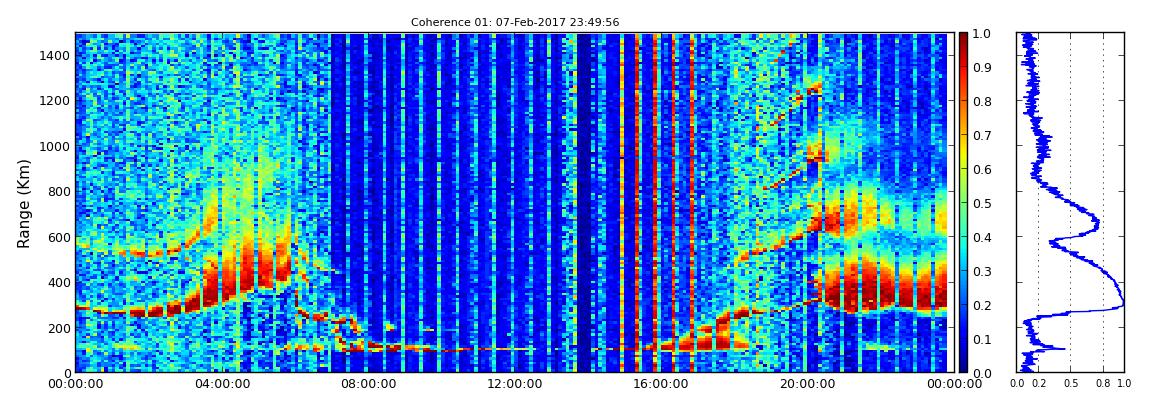1150x407 pixels.
Task: Click the 600 range tick label
Action: point(60,237)
